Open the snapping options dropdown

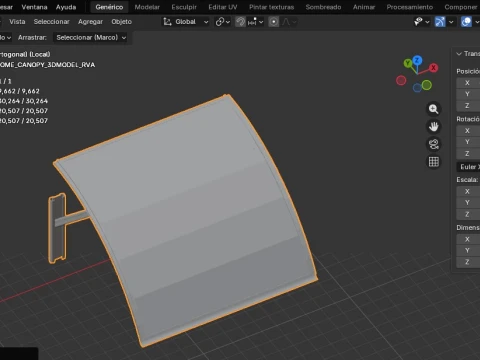pos(255,22)
